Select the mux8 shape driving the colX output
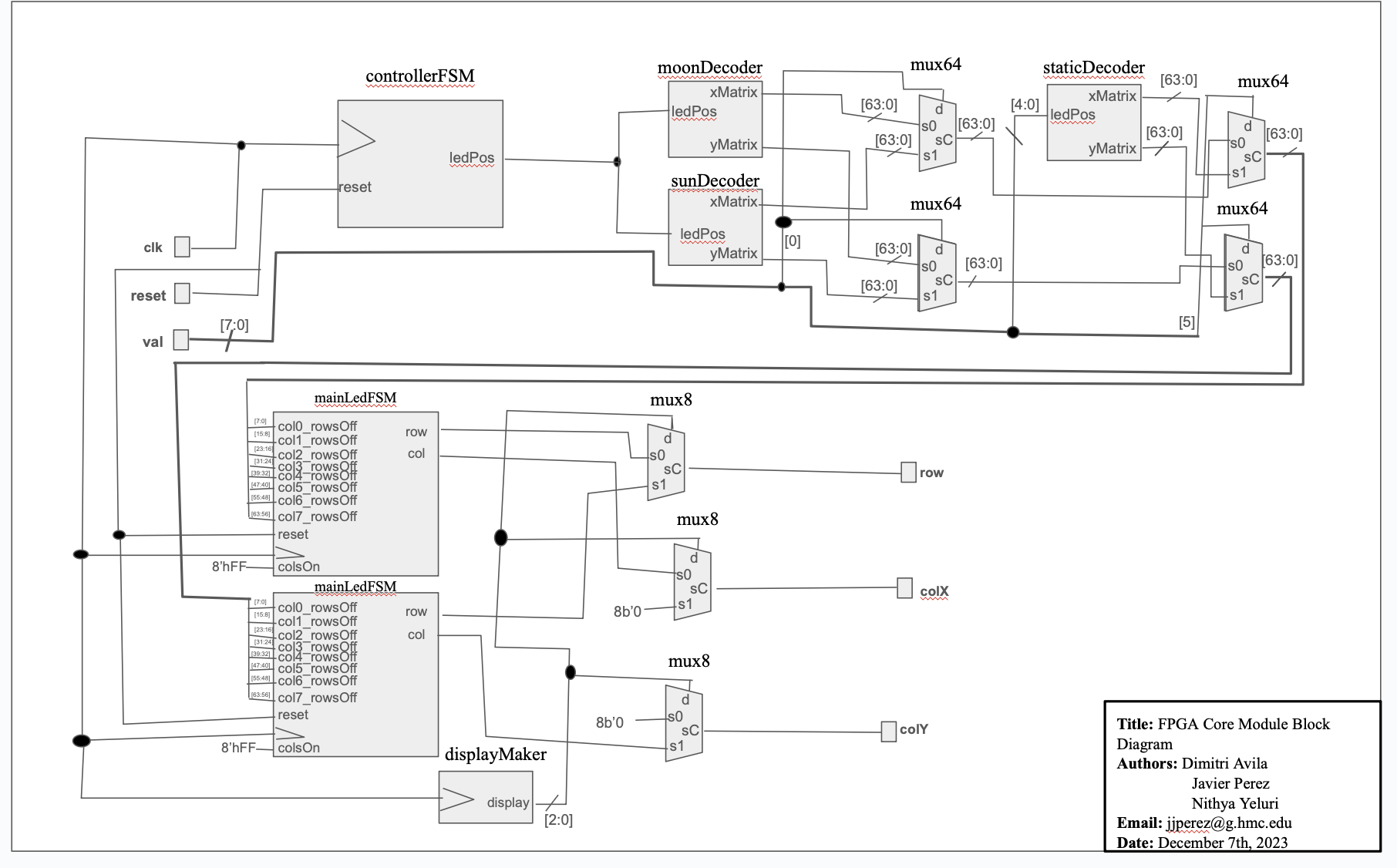1397x868 pixels. pyautogui.click(x=692, y=581)
